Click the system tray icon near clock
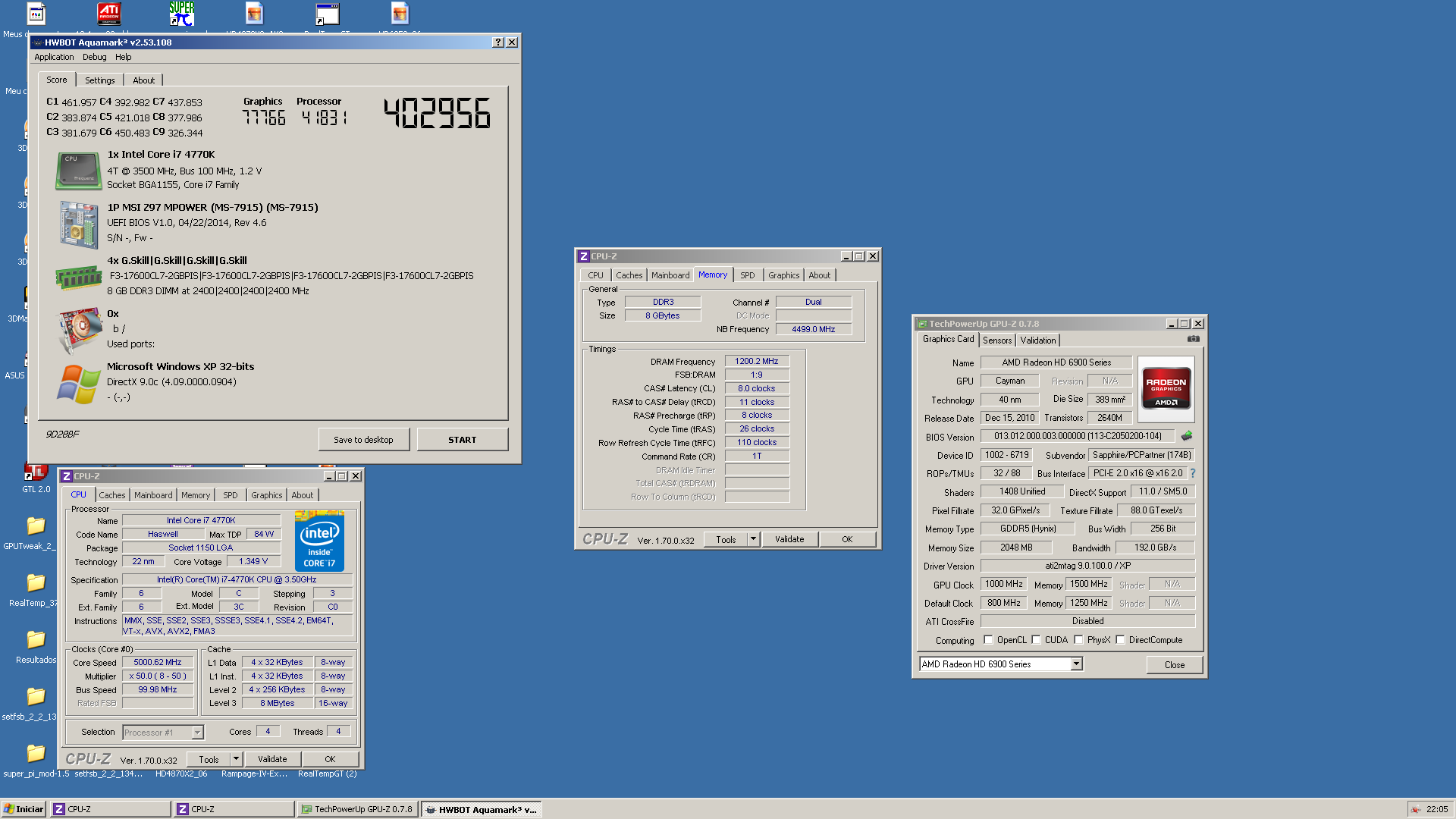 click(1415, 809)
